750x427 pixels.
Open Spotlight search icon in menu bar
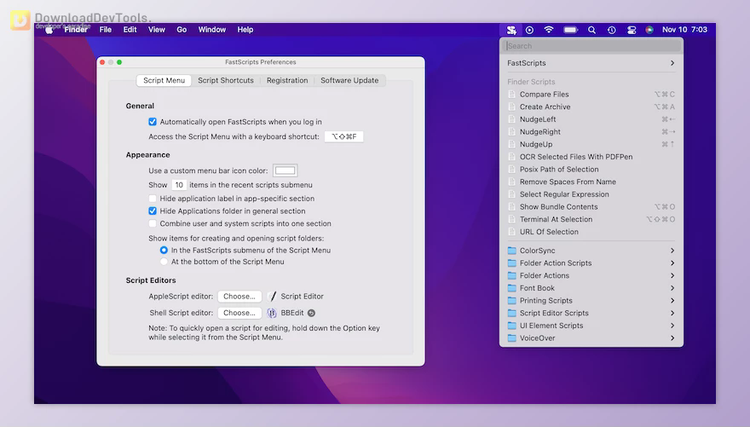click(592, 30)
